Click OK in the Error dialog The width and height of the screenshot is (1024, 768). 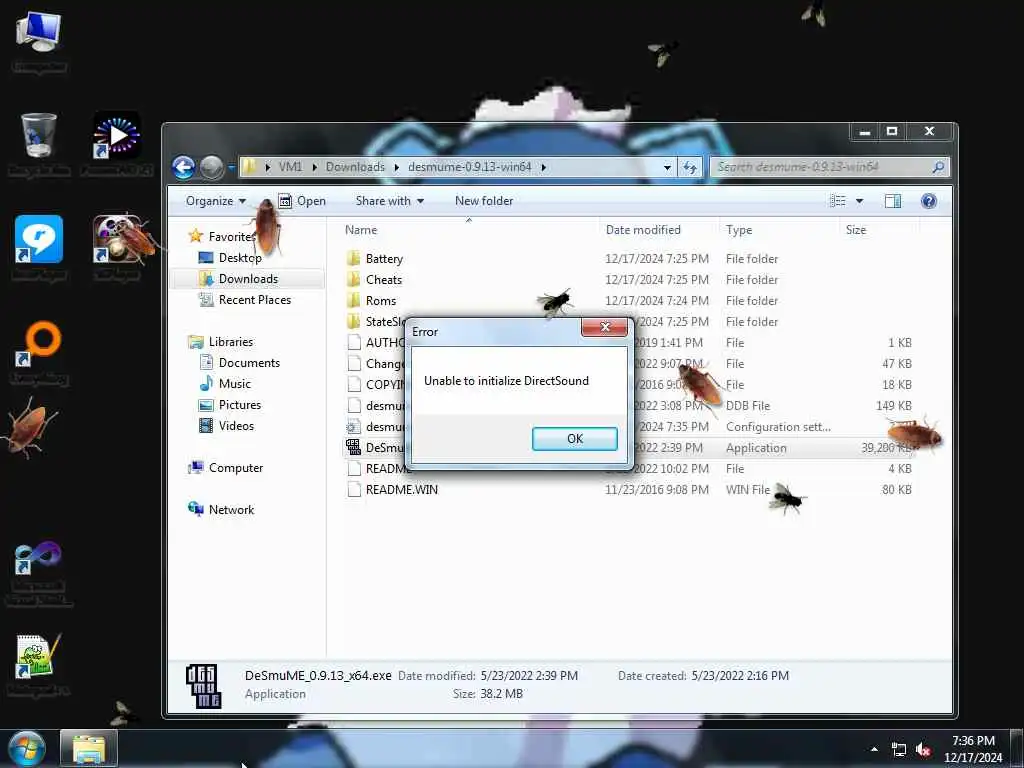coord(575,439)
